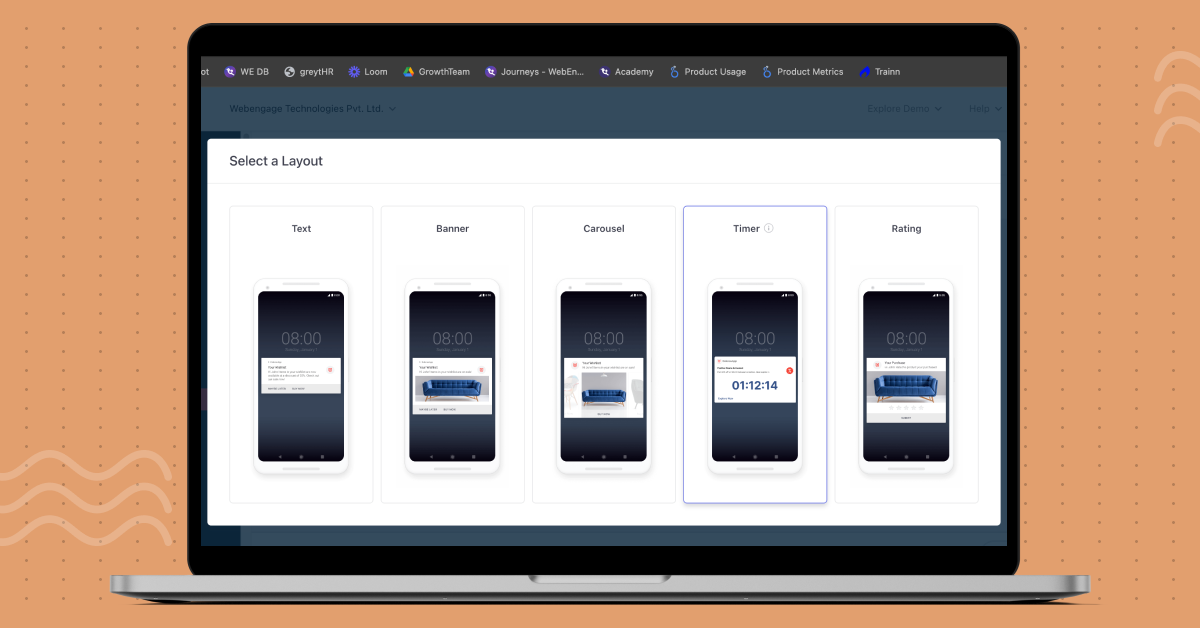1200x628 pixels.
Task: Pick the Carousel layout card
Action: pos(603,354)
